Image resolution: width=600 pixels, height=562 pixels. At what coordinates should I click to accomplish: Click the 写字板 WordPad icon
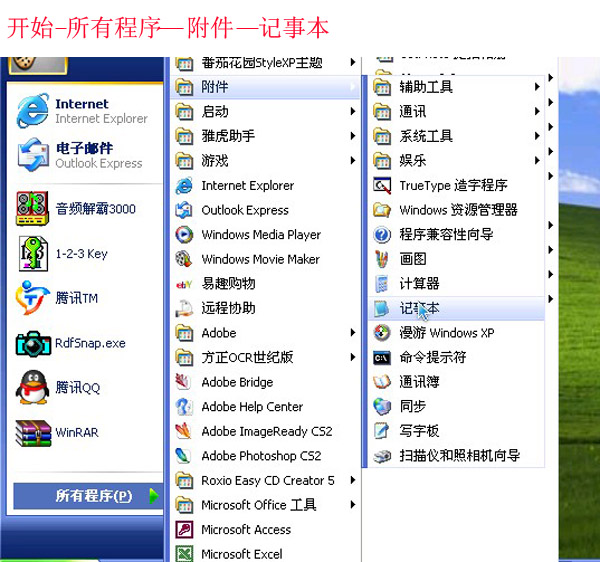pos(382,431)
